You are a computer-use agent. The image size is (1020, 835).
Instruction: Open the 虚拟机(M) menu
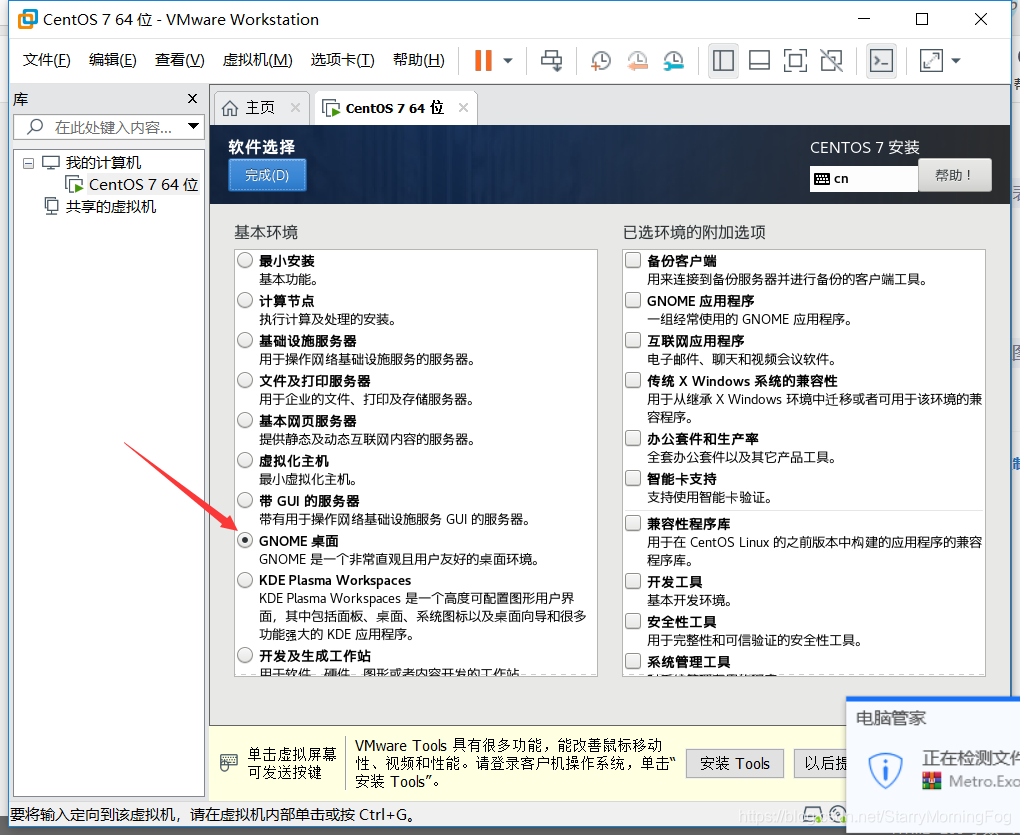click(x=257, y=60)
